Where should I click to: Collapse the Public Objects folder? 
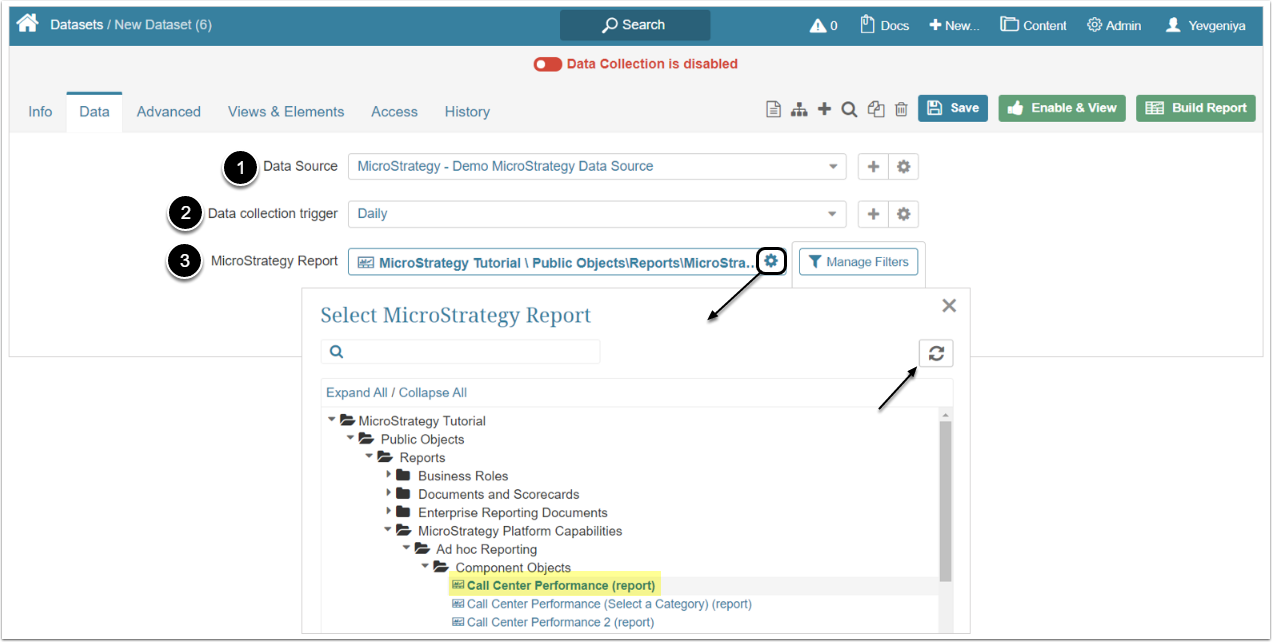pyautogui.click(x=350, y=439)
